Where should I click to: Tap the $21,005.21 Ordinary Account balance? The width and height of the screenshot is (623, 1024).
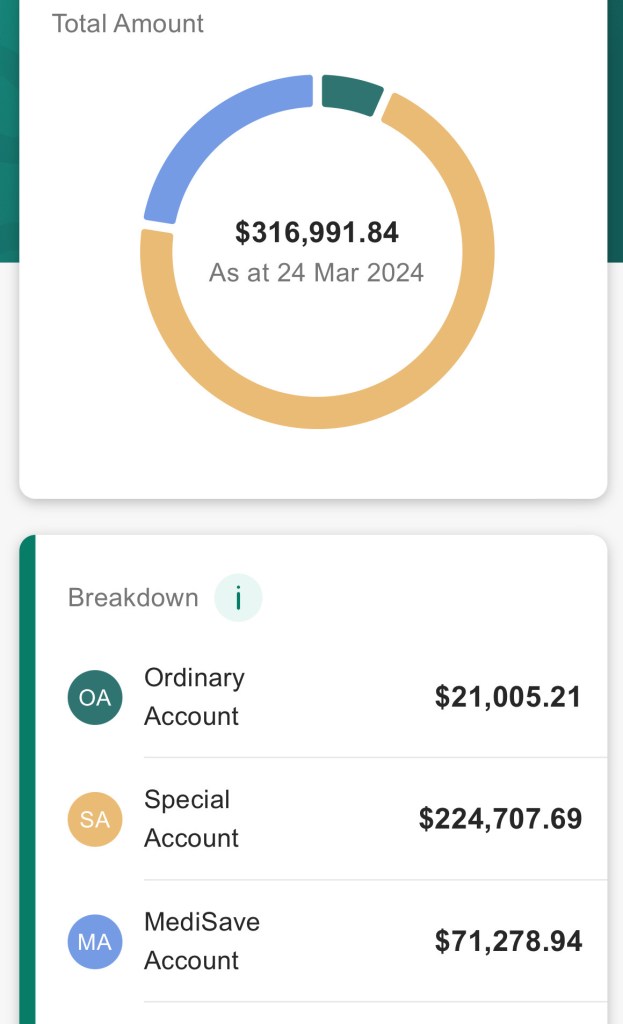[507, 697]
